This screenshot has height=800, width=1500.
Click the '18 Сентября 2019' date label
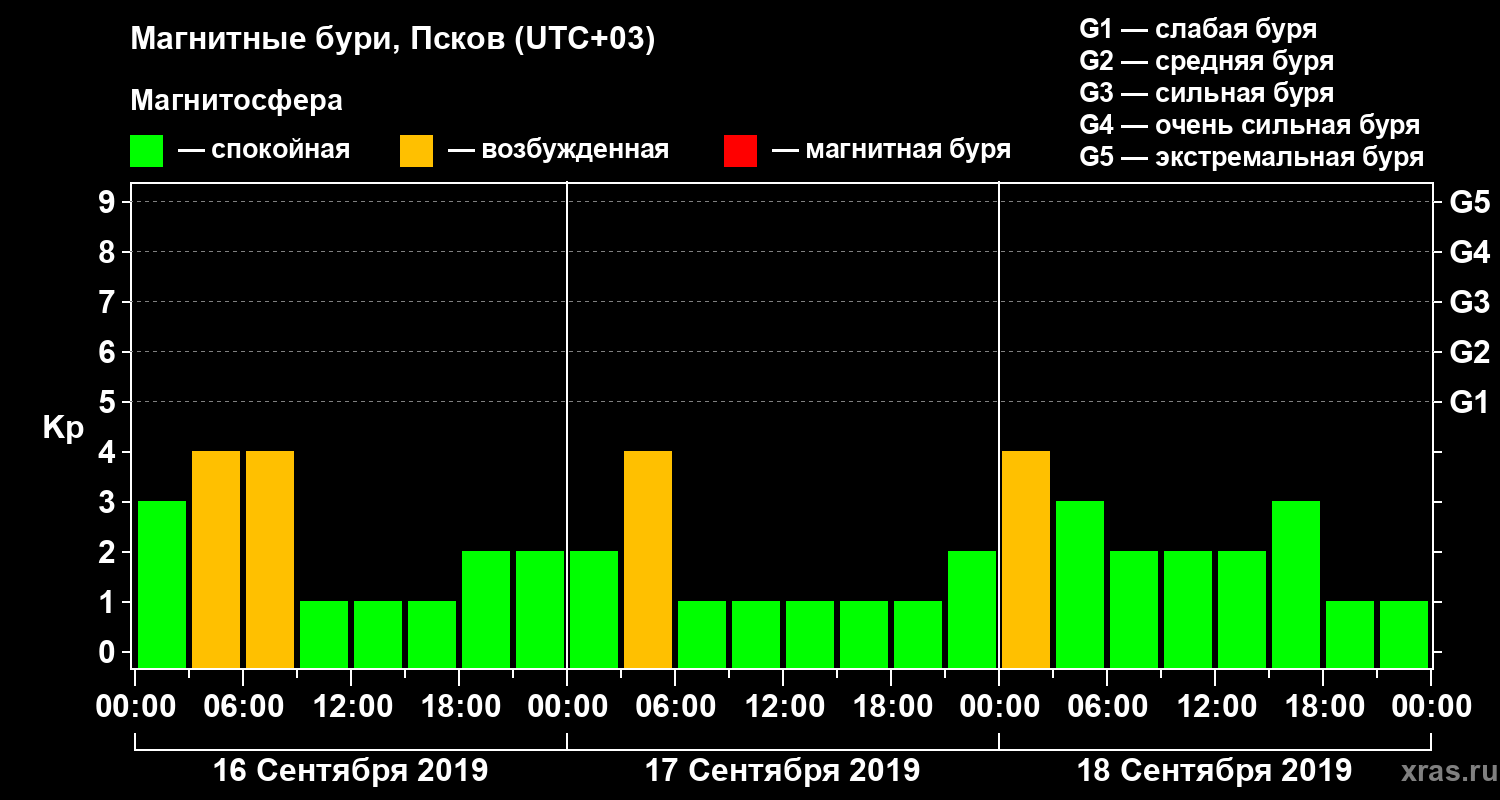[1214, 771]
